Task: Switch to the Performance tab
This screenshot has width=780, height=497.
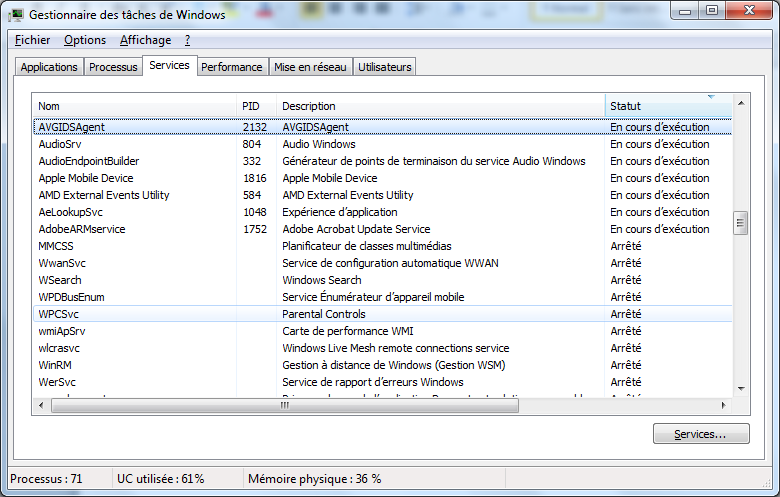Action: click(x=231, y=67)
